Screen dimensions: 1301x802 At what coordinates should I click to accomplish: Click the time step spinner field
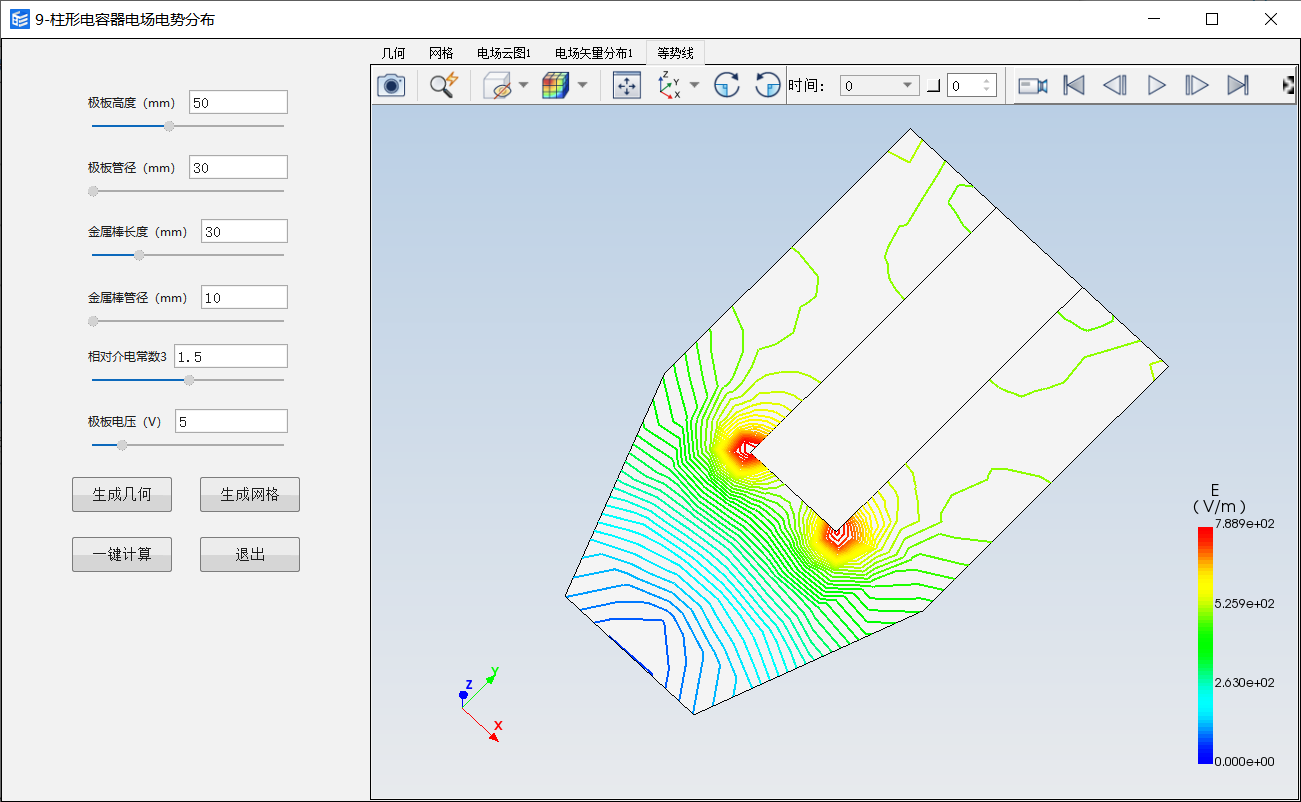972,86
